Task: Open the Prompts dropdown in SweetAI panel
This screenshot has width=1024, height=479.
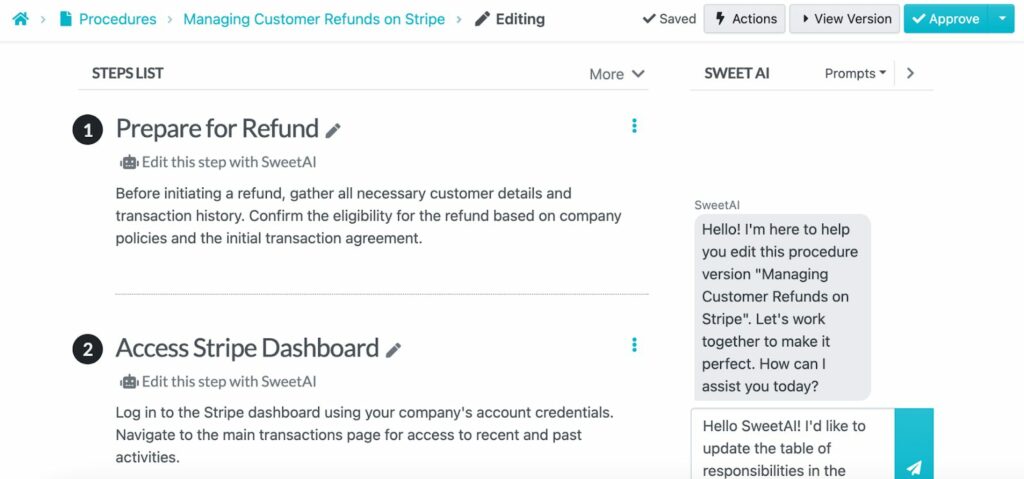Action: (855, 73)
